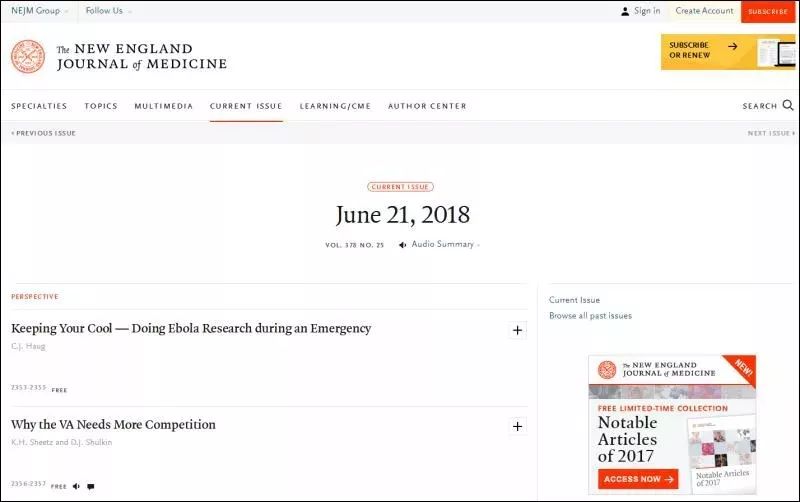Go to Next Issue
Image resolution: width=800 pixels, height=502 pixels.
pos(771,133)
